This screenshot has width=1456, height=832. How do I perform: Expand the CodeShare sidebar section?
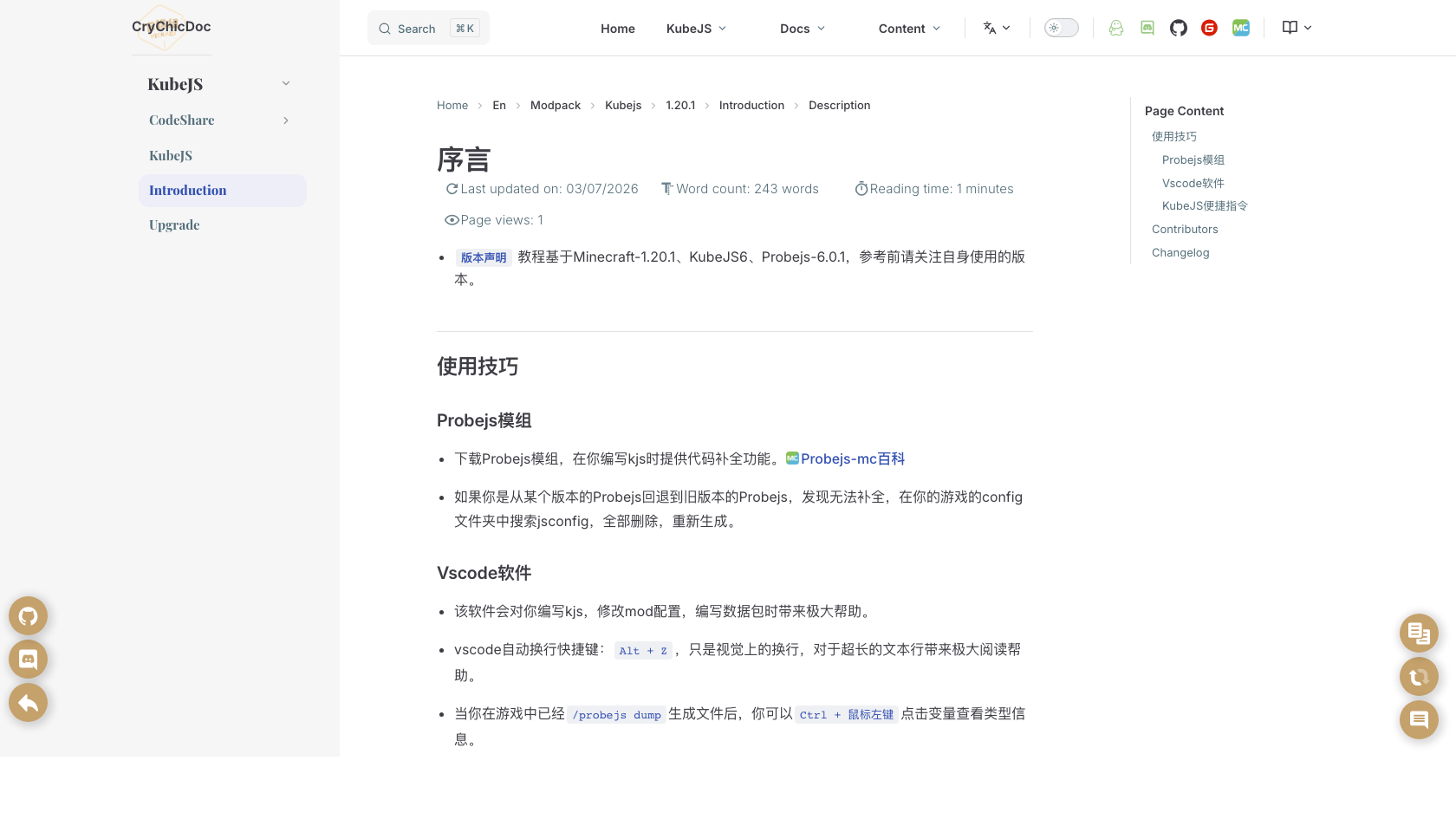coord(286,120)
